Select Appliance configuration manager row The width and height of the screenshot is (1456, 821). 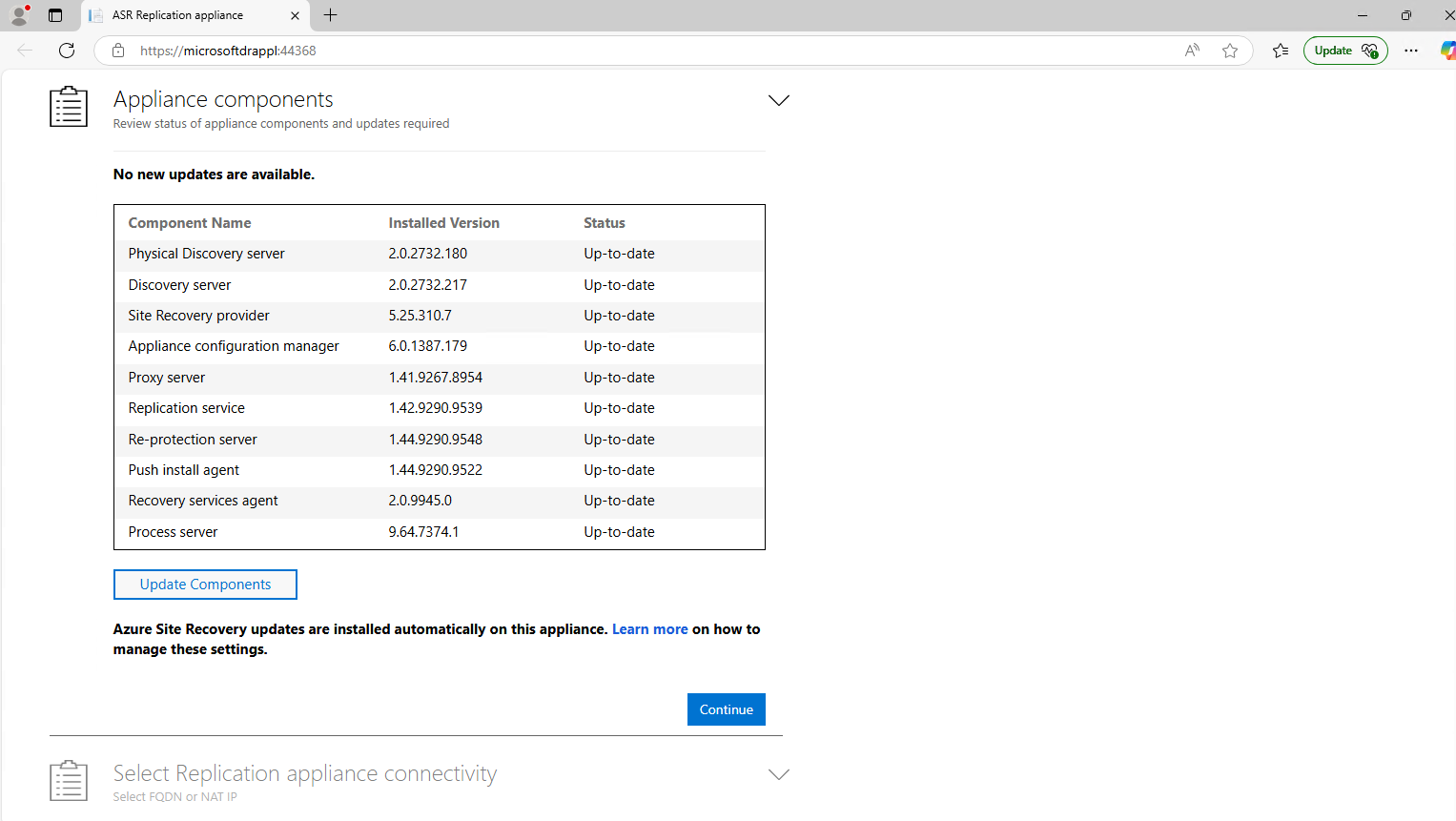coord(440,346)
